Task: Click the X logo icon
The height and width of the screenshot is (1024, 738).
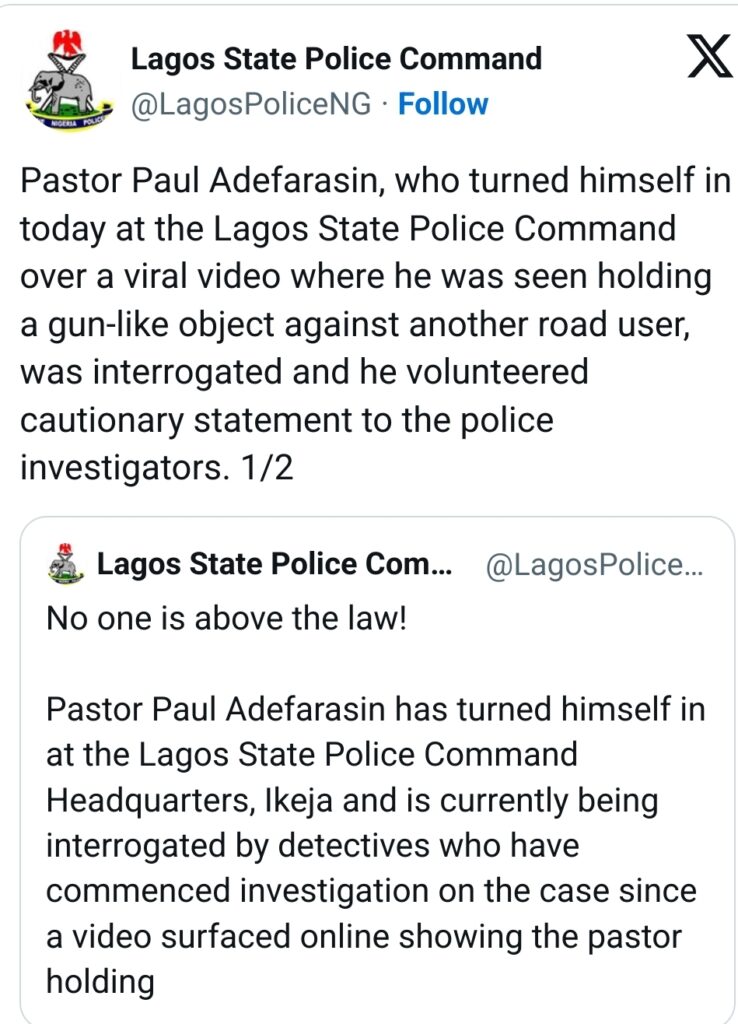Action: tap(709, 57)
